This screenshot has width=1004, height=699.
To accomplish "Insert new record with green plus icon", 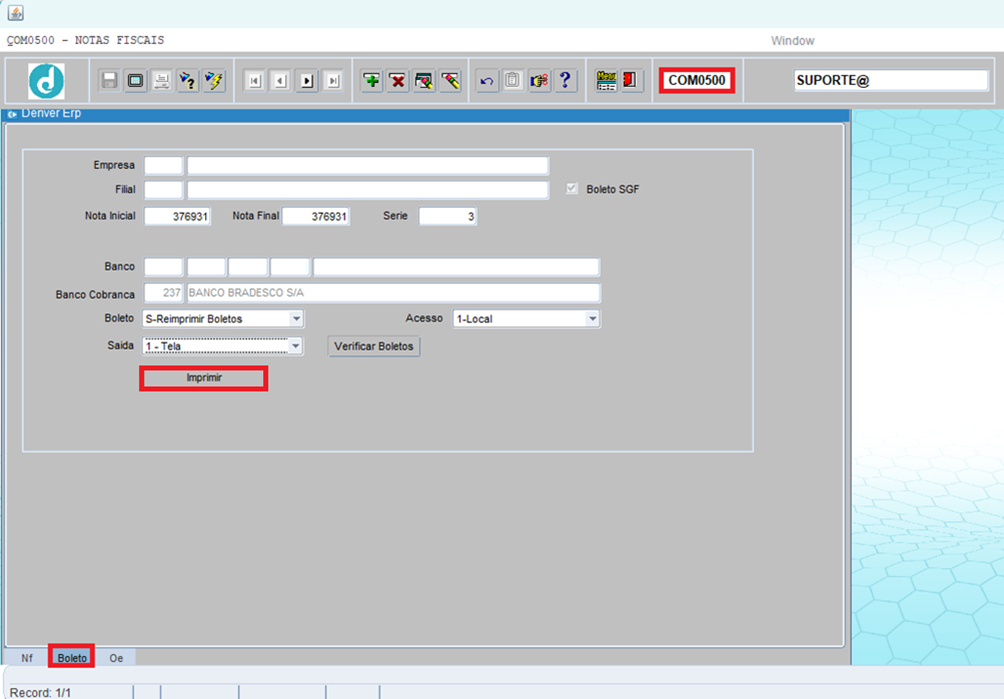I will (372, 81).
